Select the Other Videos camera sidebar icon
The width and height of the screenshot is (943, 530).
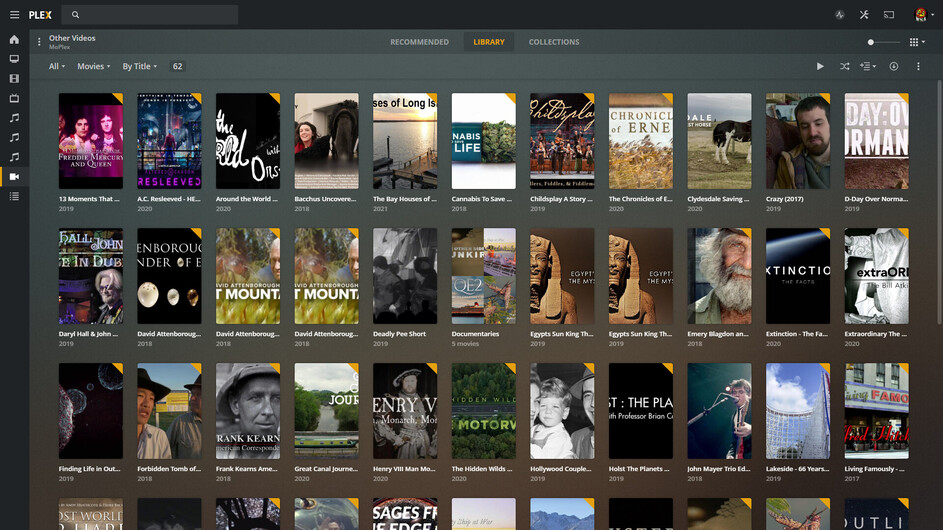tap(14, 176)
